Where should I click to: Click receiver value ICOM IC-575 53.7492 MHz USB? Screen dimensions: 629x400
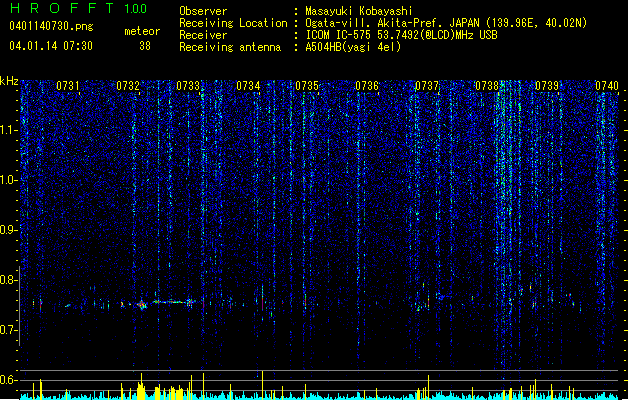tap(401, 35)
